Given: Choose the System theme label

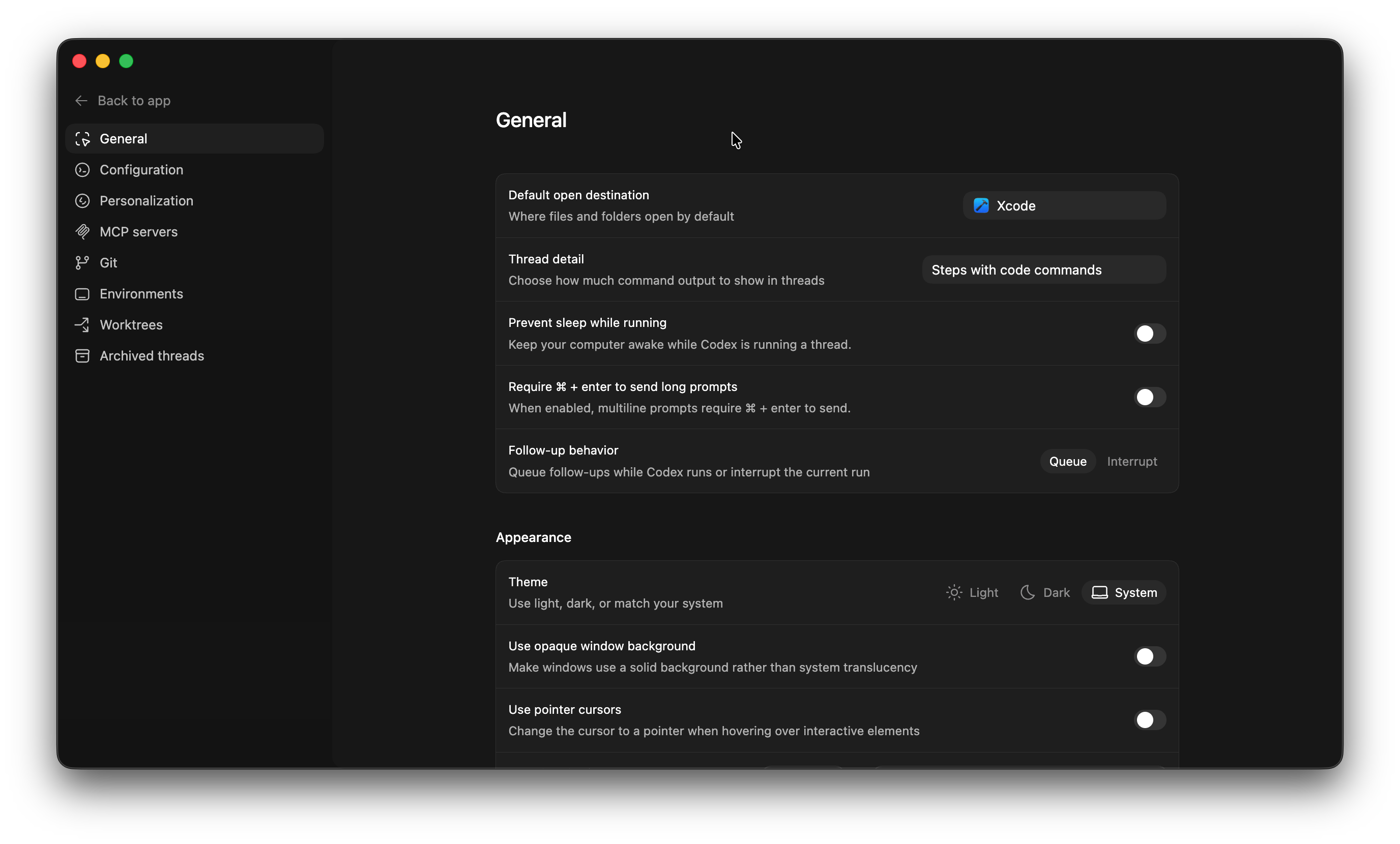Looking at the screenshot, I should (1136, 592).
